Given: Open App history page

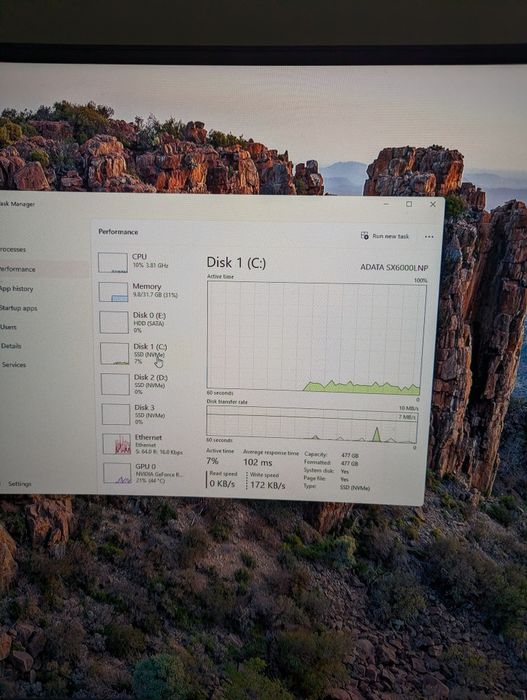Looking at the screenshot, I should coord(17,289).
